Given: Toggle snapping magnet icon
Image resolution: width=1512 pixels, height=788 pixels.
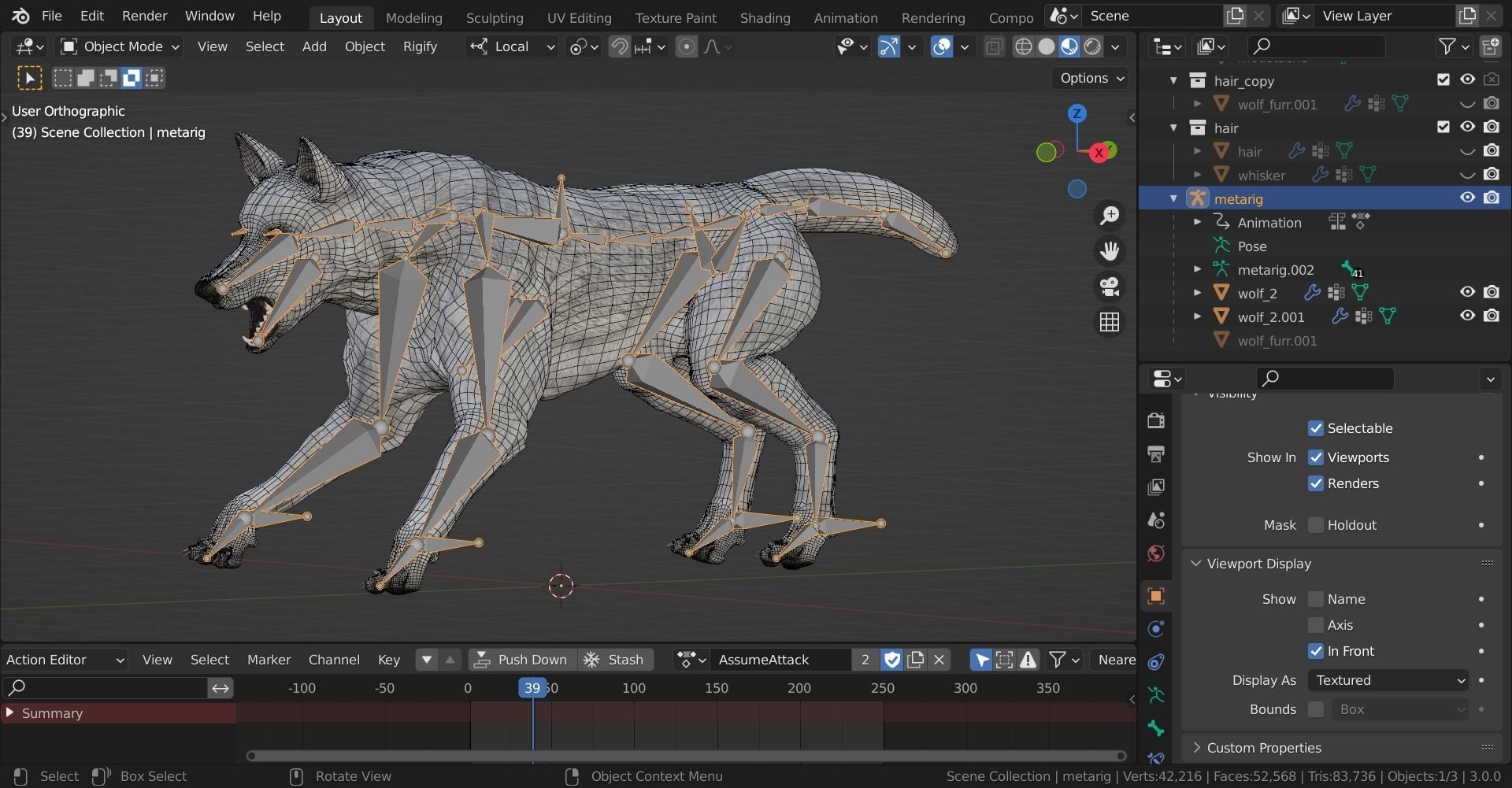Looking at the screenshot, I should pyautogui.click(x=620, y=47).
